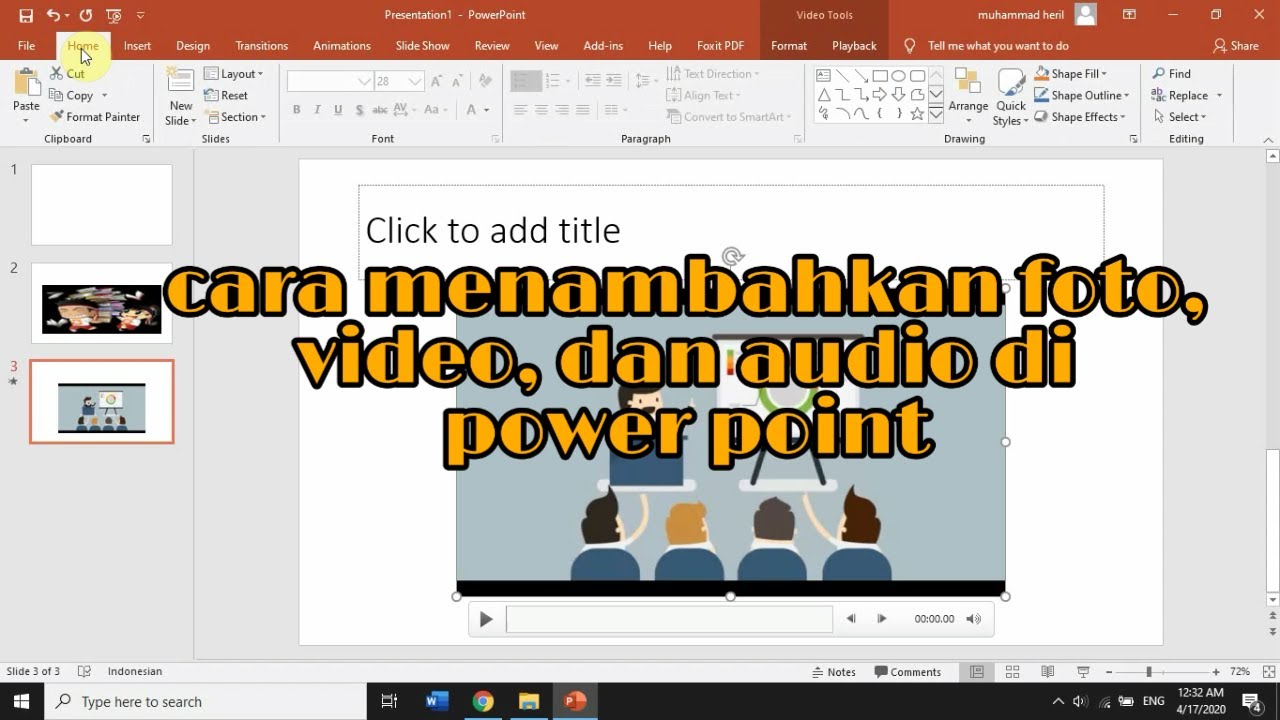
Task: Open the Layout dropdown
Action: click(234, 74)
